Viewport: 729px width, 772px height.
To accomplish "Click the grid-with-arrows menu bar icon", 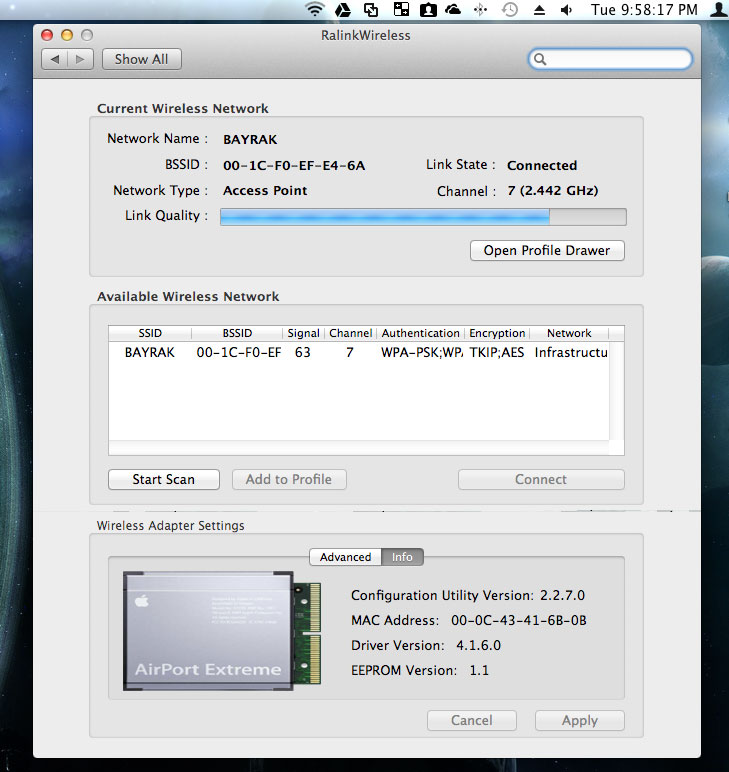I will pyautogui.click(x=401, y=9).
